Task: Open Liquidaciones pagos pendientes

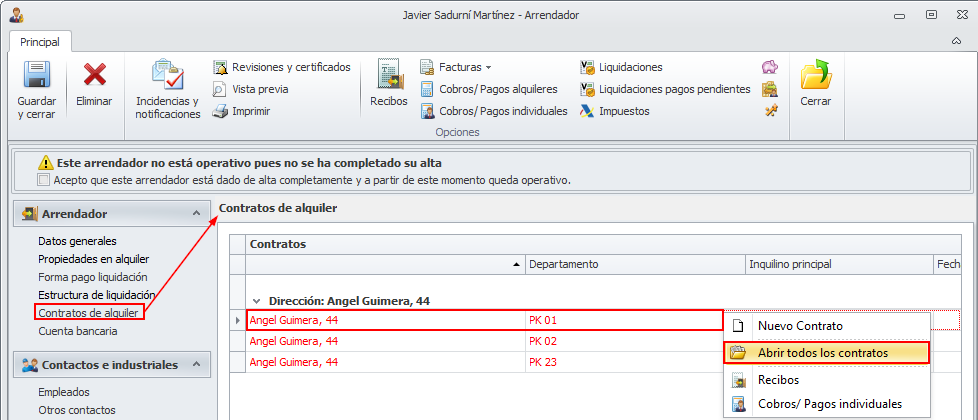Action: 666,89
